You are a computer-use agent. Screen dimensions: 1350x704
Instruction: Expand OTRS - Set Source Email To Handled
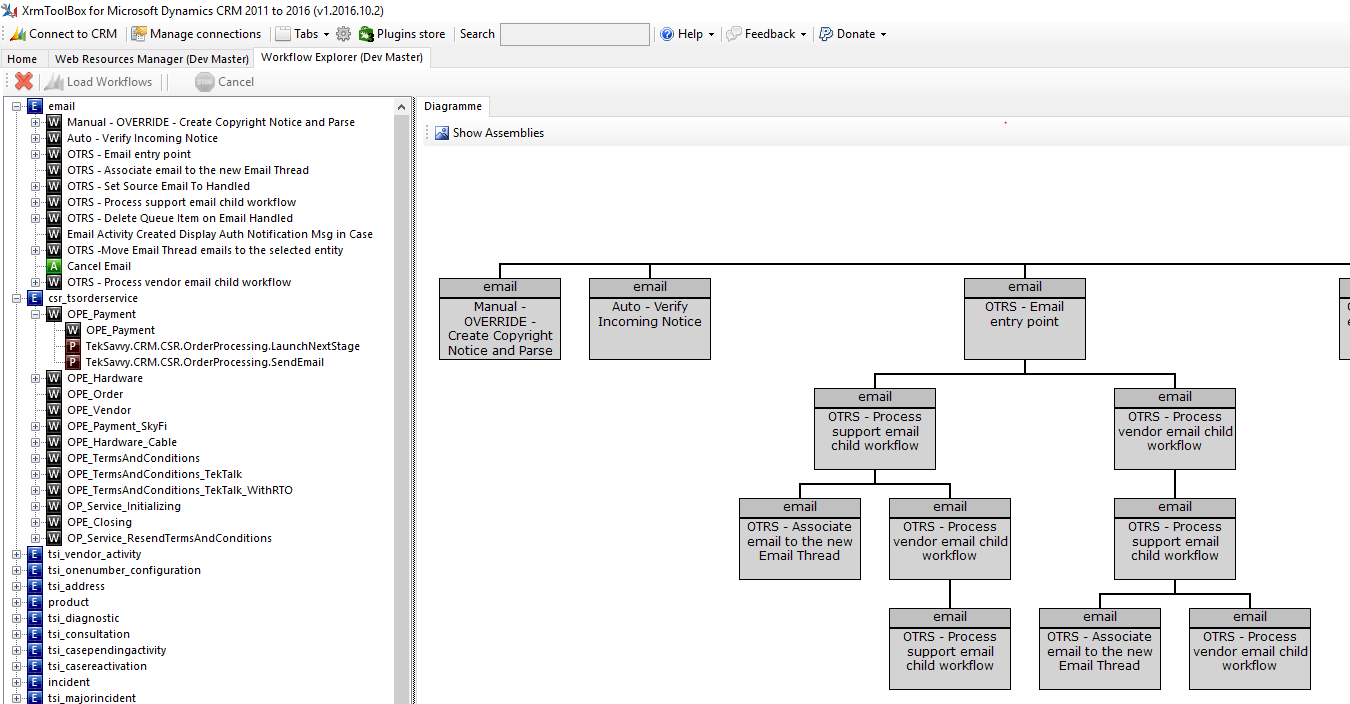coord(35,186)
